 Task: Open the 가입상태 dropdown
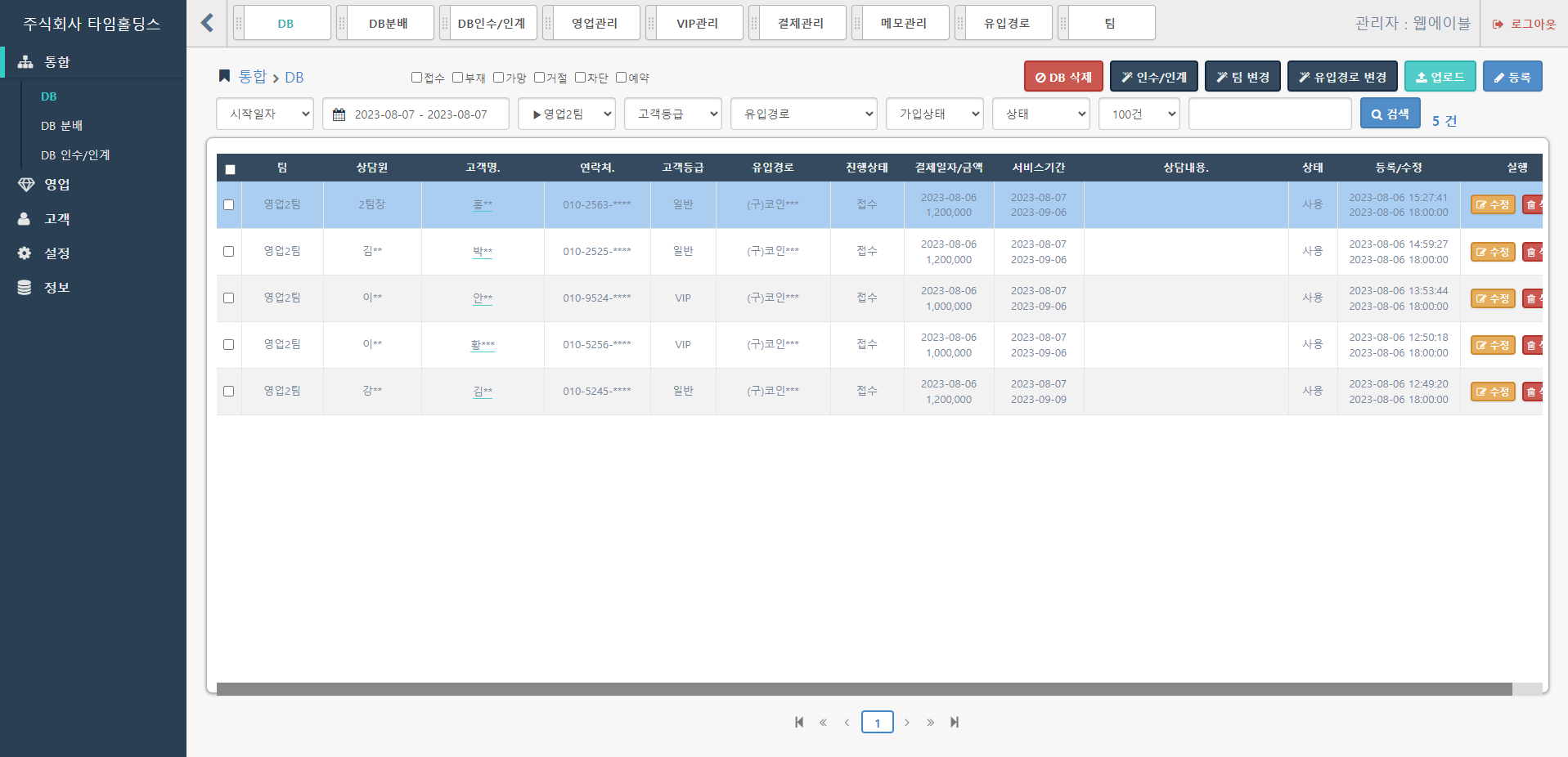pyautogui.click(x=934, y=114)
